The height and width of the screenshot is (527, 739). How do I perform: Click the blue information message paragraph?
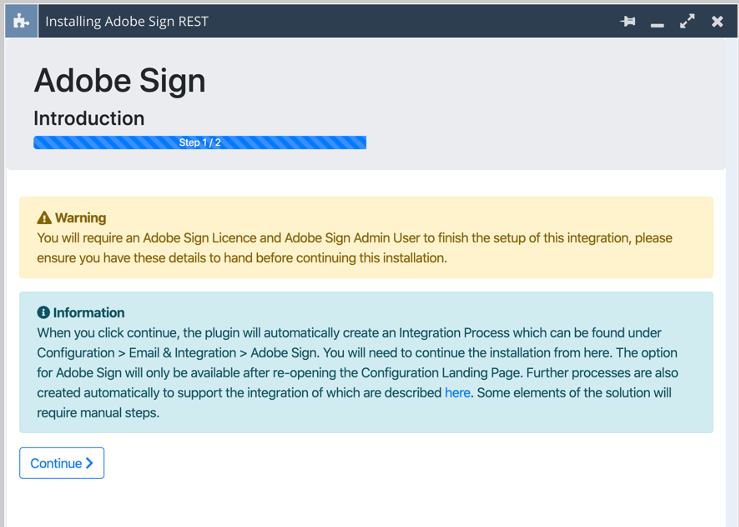pos(357,372)
